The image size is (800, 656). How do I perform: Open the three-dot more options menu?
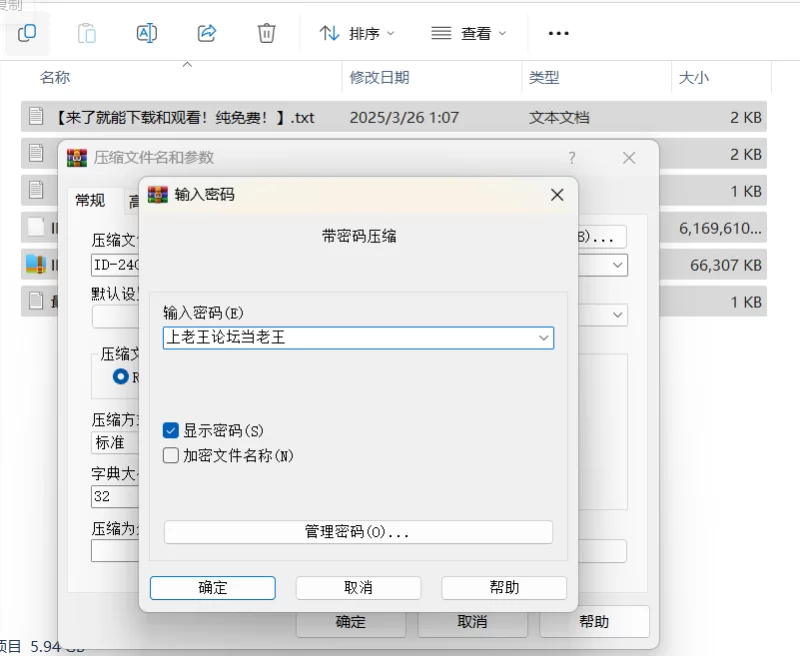tap(558, 33)
